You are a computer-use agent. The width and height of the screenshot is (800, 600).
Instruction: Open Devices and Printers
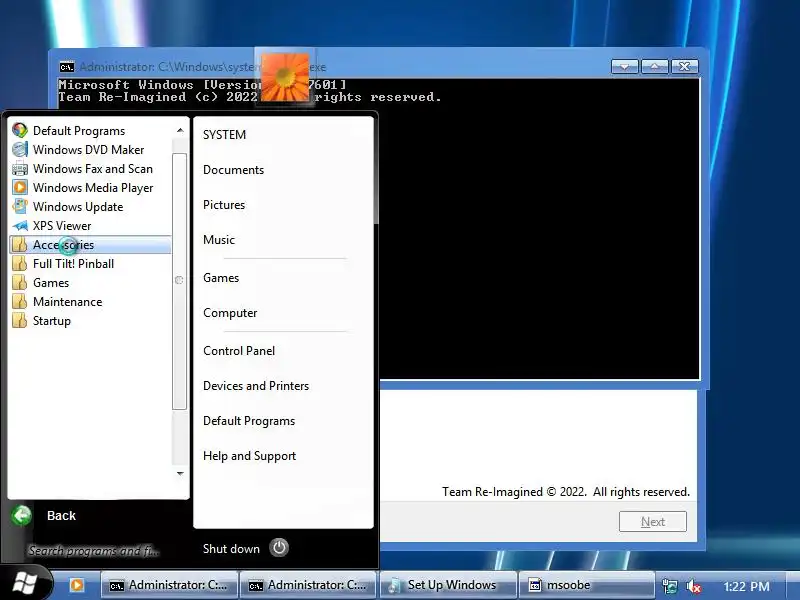[x=256, y=386]
